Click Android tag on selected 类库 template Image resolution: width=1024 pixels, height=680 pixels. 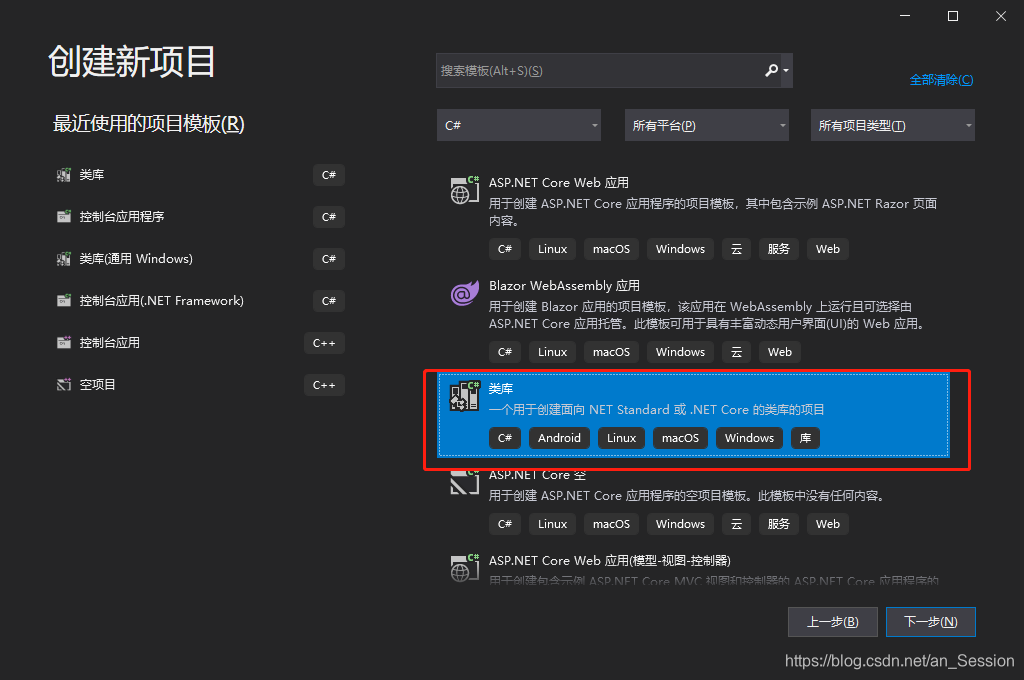click(559, 438)
